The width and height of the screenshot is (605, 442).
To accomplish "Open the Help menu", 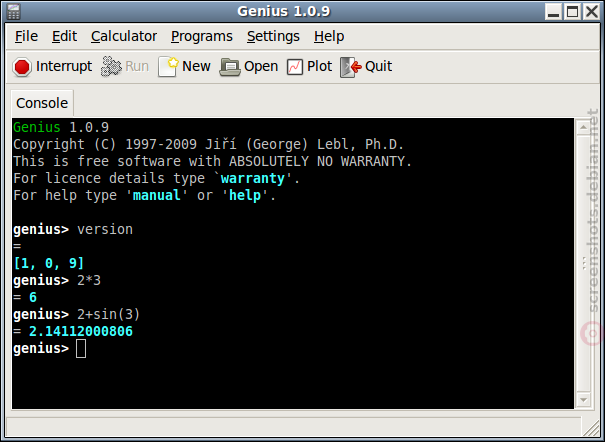I will (329, 36).
